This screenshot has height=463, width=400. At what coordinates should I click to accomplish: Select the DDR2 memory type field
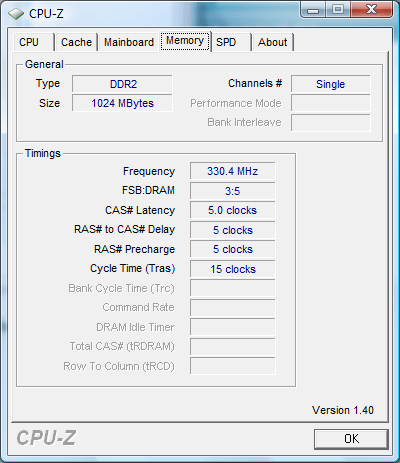[x=122, y=84]
